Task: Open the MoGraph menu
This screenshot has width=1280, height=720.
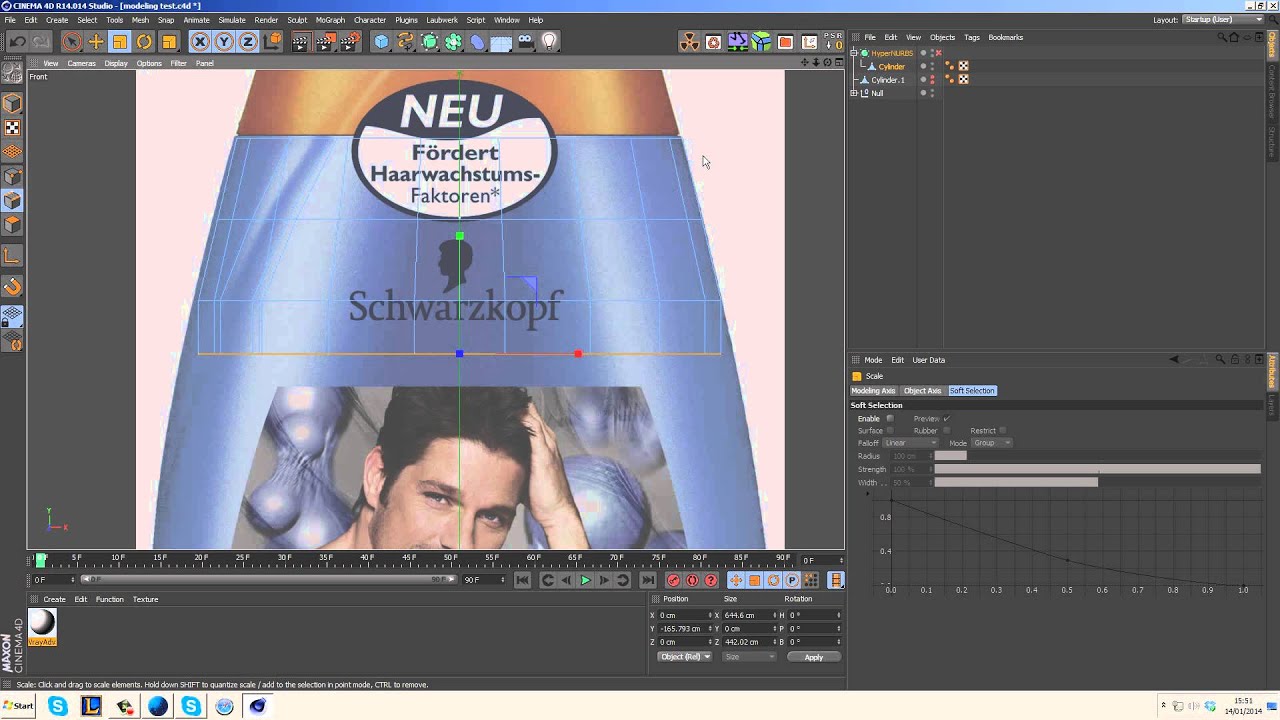Action: (330, 20)
